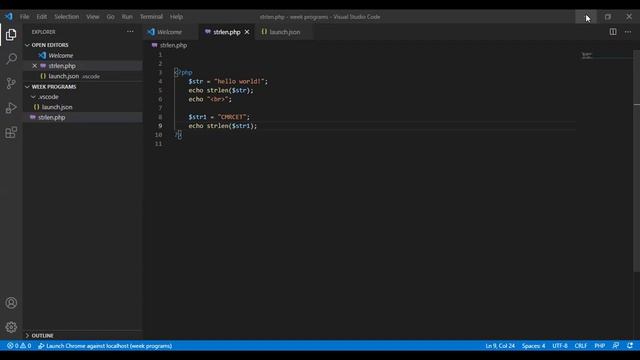This screenshot has height=360, width=640.
Task: Open the View menu
Action: [93, 17]
